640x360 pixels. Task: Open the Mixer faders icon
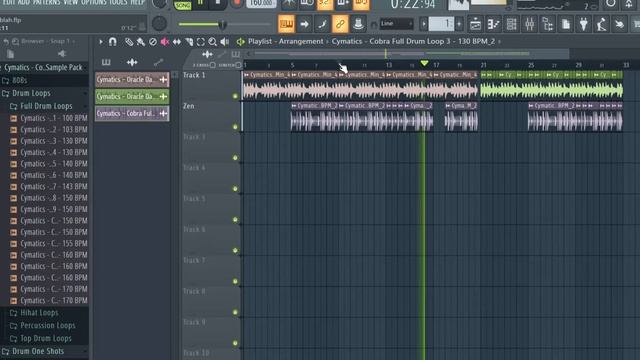(529, 24)
